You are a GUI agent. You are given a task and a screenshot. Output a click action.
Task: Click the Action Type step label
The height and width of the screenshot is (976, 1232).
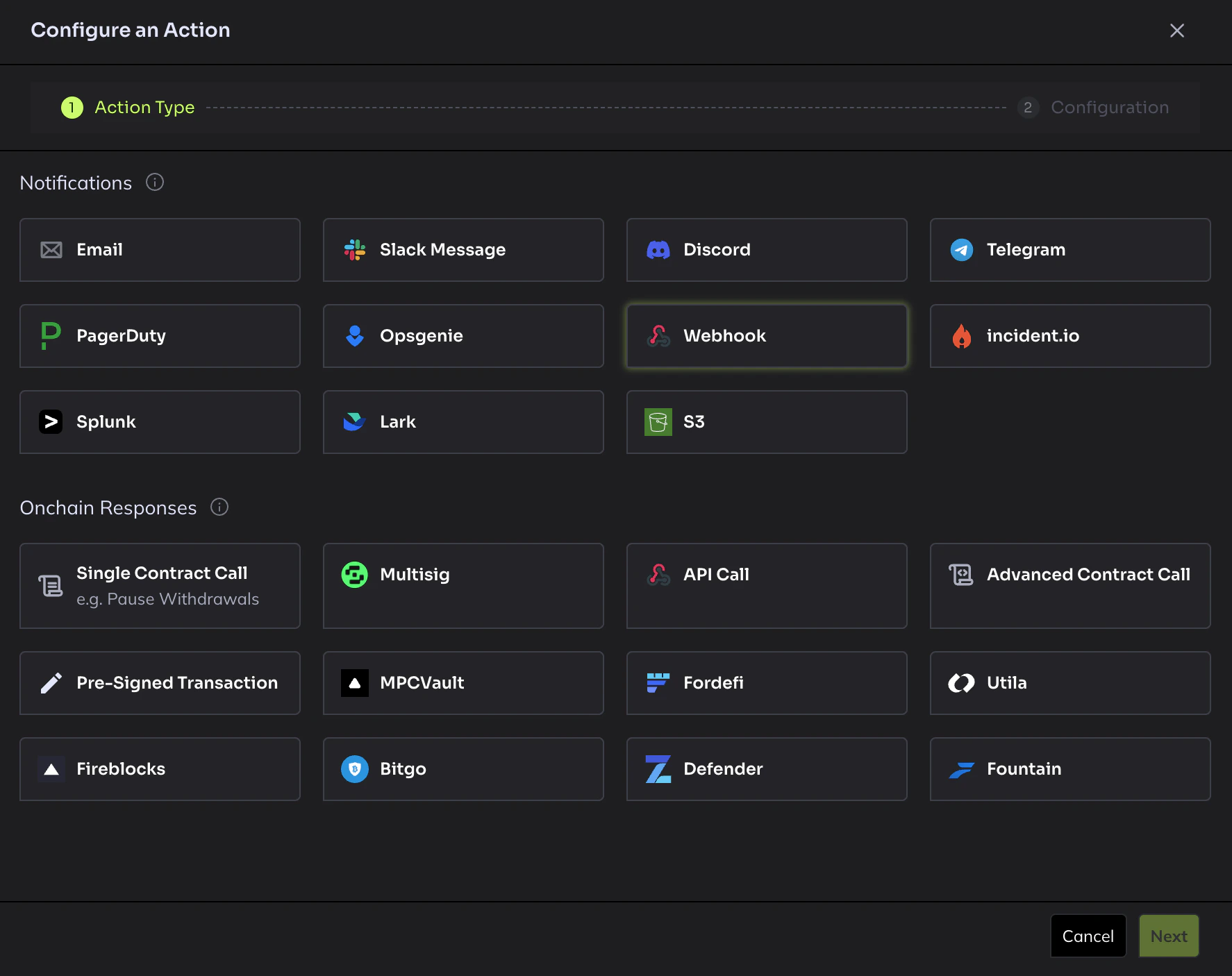pos(144,108)
